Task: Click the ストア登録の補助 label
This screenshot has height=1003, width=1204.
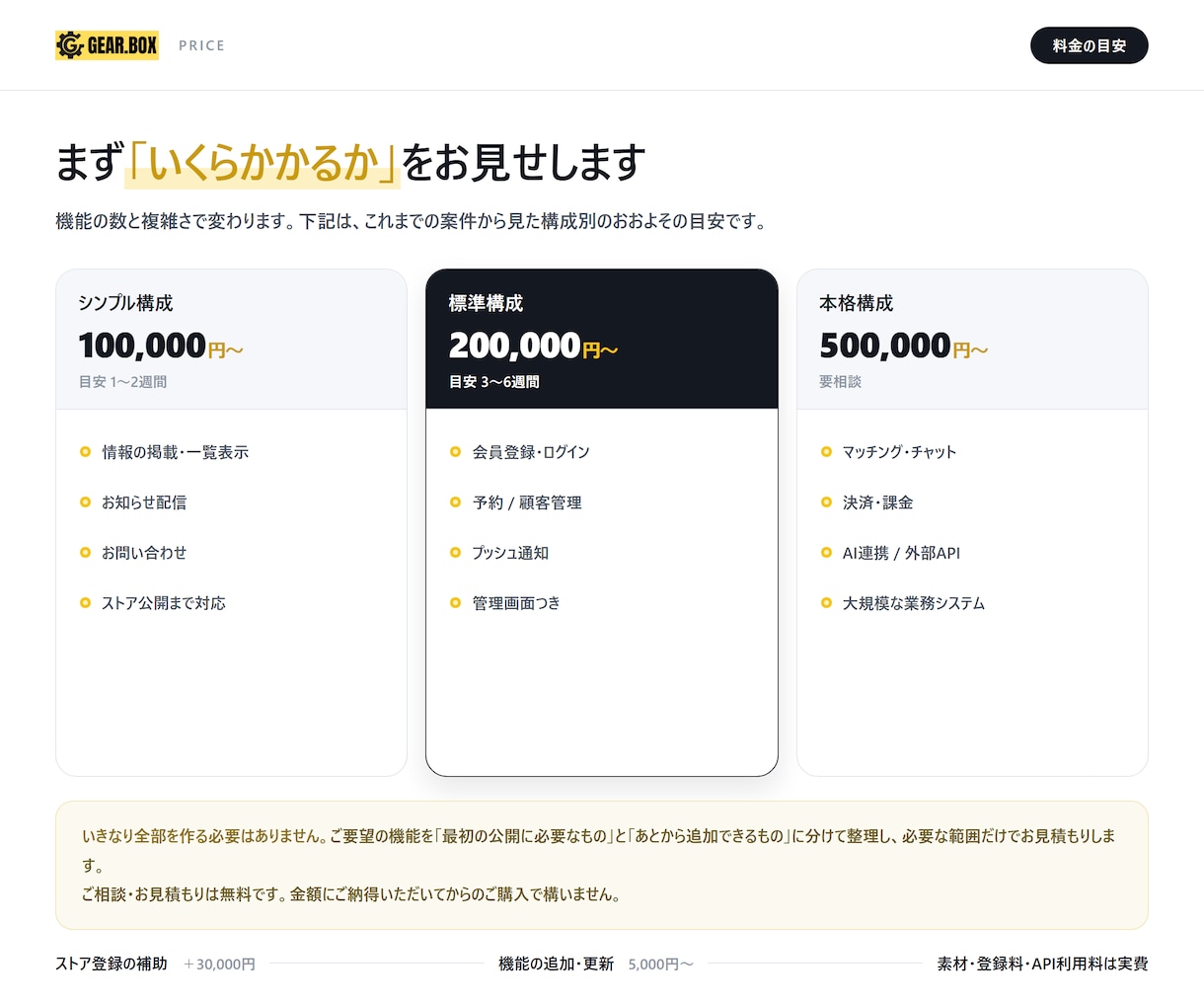Action: [x=112, y=964]
